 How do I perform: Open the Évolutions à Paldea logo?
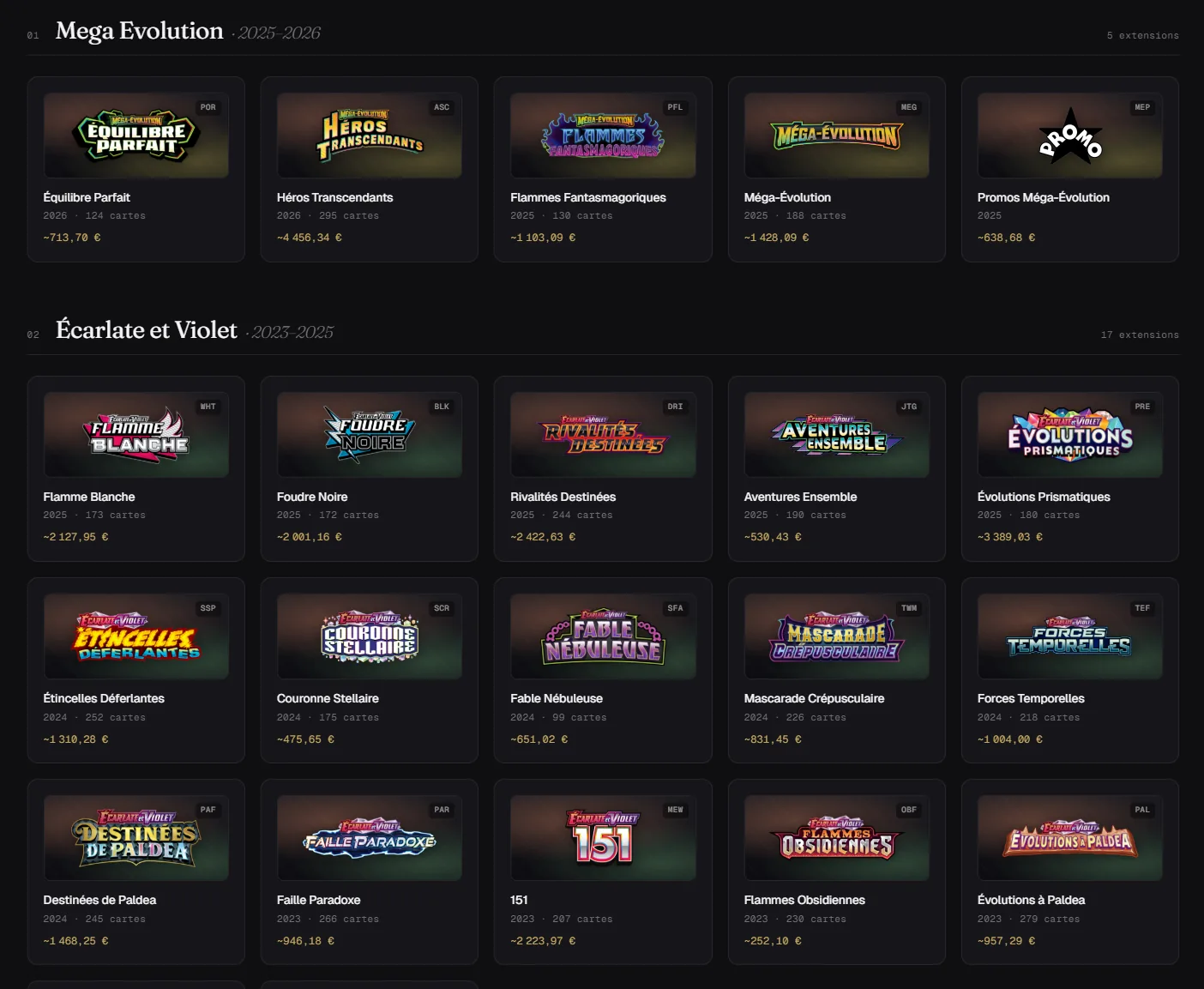pyautogui.click(x=1070, y=838)
